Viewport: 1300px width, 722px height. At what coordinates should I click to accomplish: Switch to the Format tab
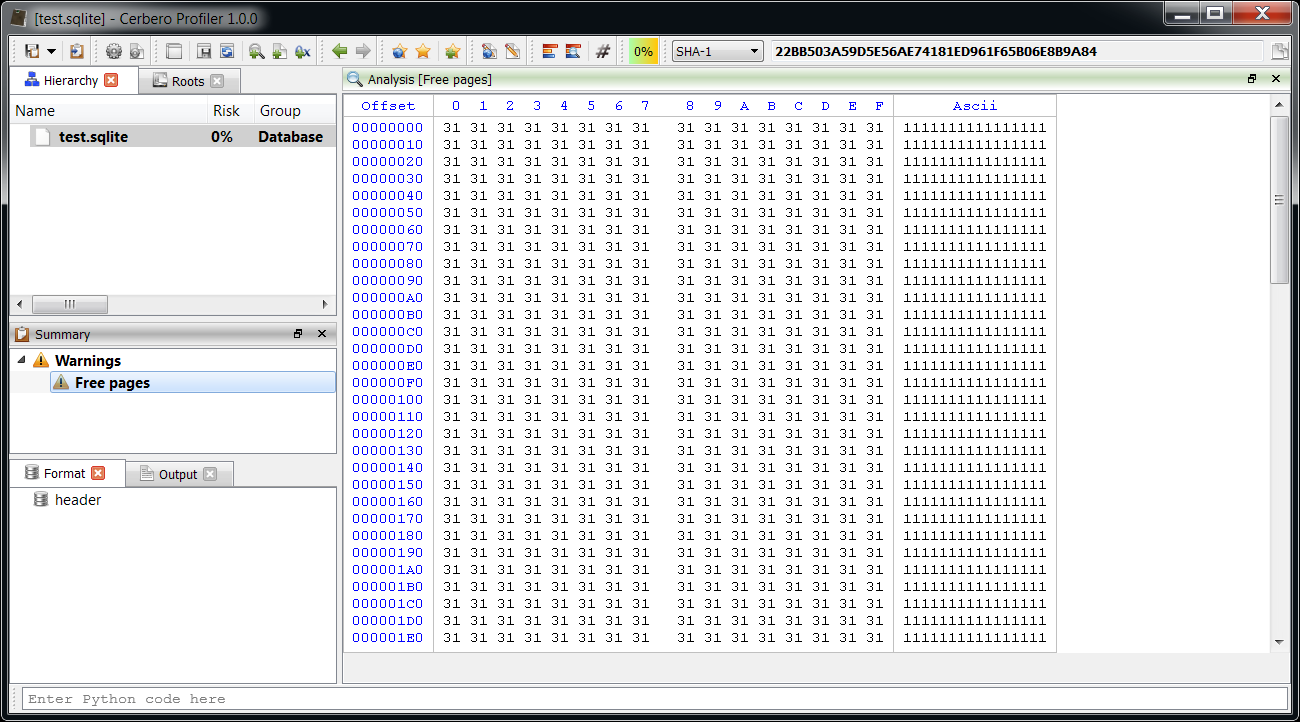[65, 473]
